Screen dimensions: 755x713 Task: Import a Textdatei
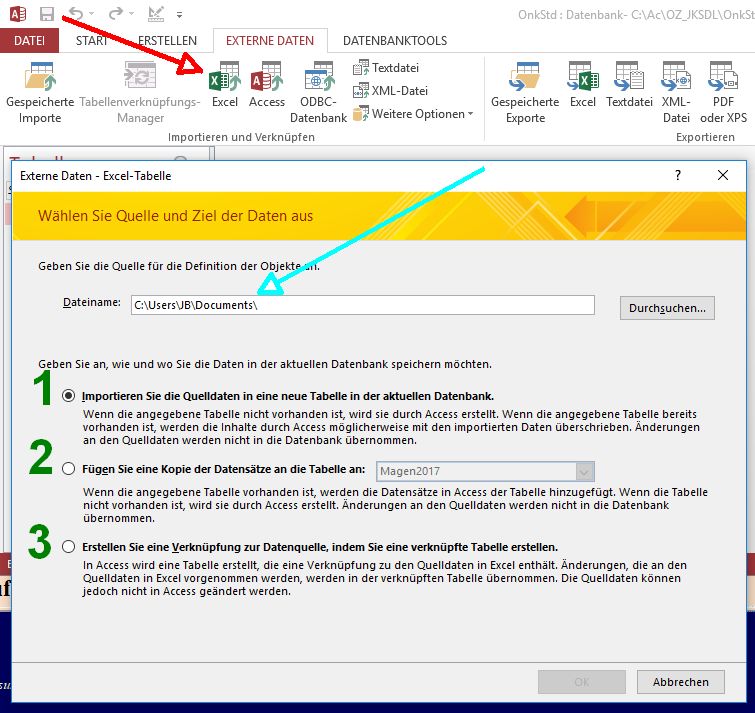pyautogui.click(x=386, y=68)
